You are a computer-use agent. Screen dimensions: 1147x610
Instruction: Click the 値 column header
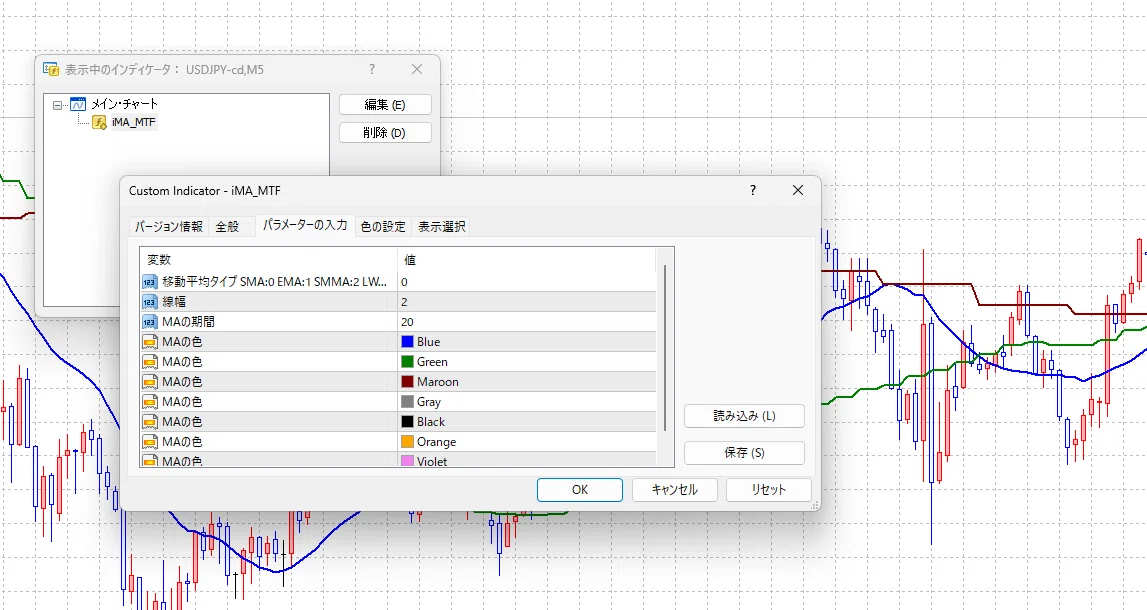527,260
